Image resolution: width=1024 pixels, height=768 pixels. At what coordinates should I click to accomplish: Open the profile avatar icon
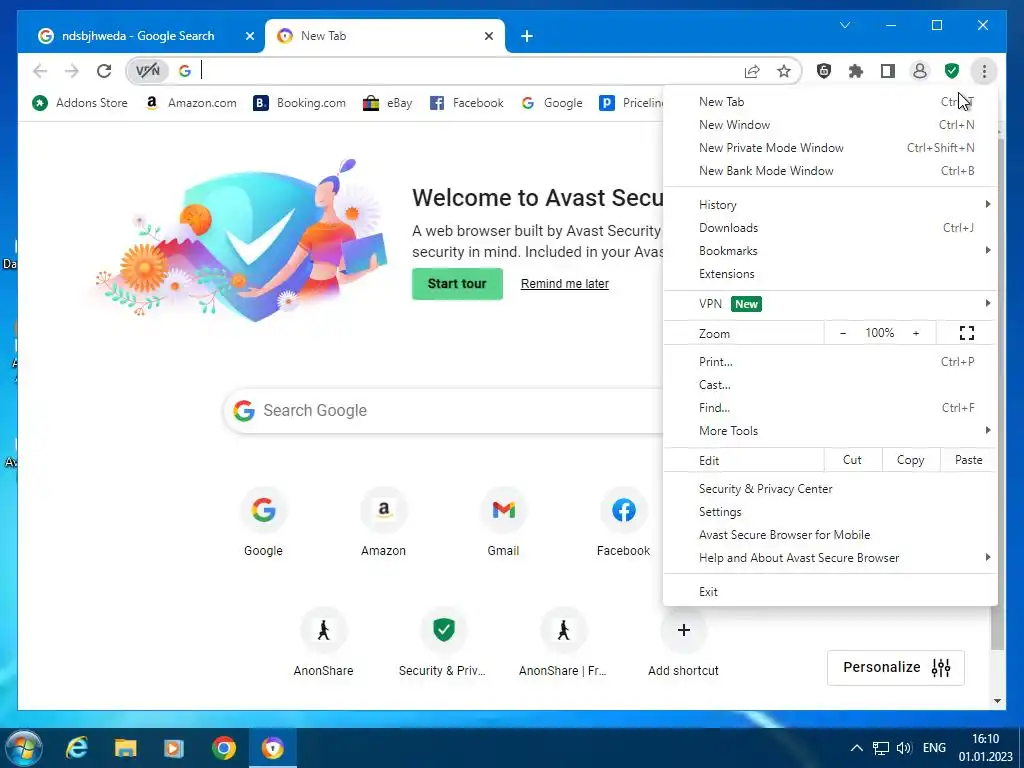tap(920, 71)
